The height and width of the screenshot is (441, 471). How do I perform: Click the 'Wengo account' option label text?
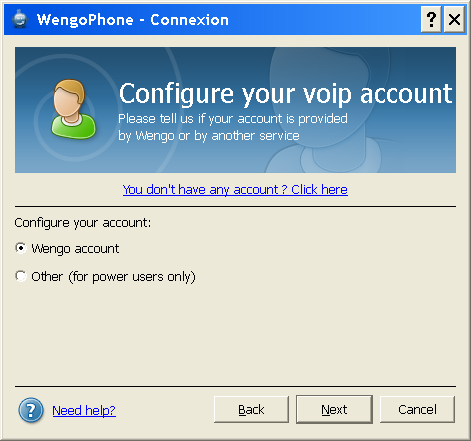pos(75,249)
